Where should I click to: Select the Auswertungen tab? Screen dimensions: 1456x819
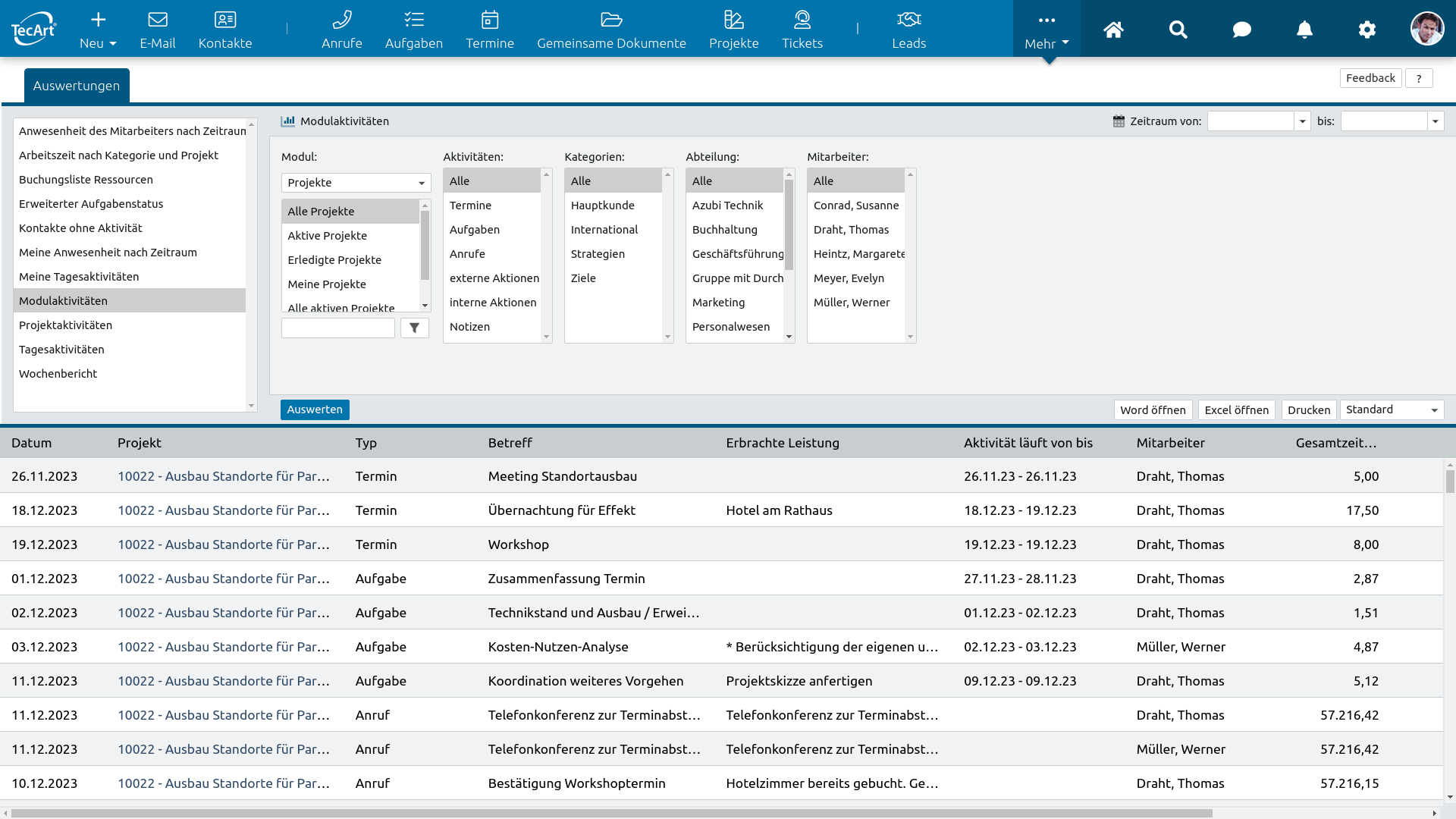click(77, 86)
